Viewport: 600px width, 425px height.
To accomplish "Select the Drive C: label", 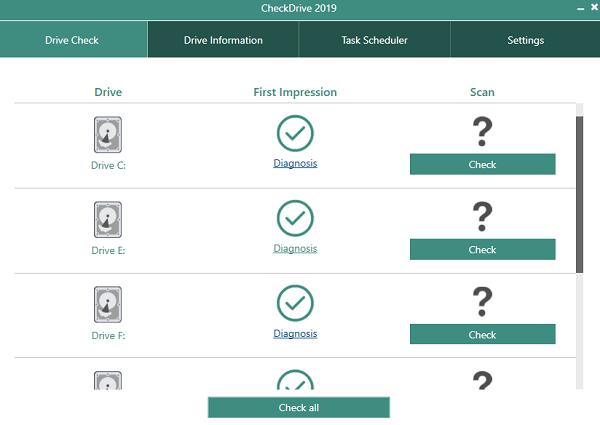I will 108,165.
